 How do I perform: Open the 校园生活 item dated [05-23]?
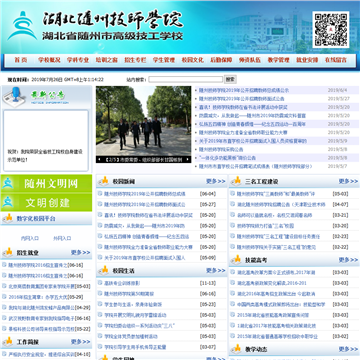133,304
